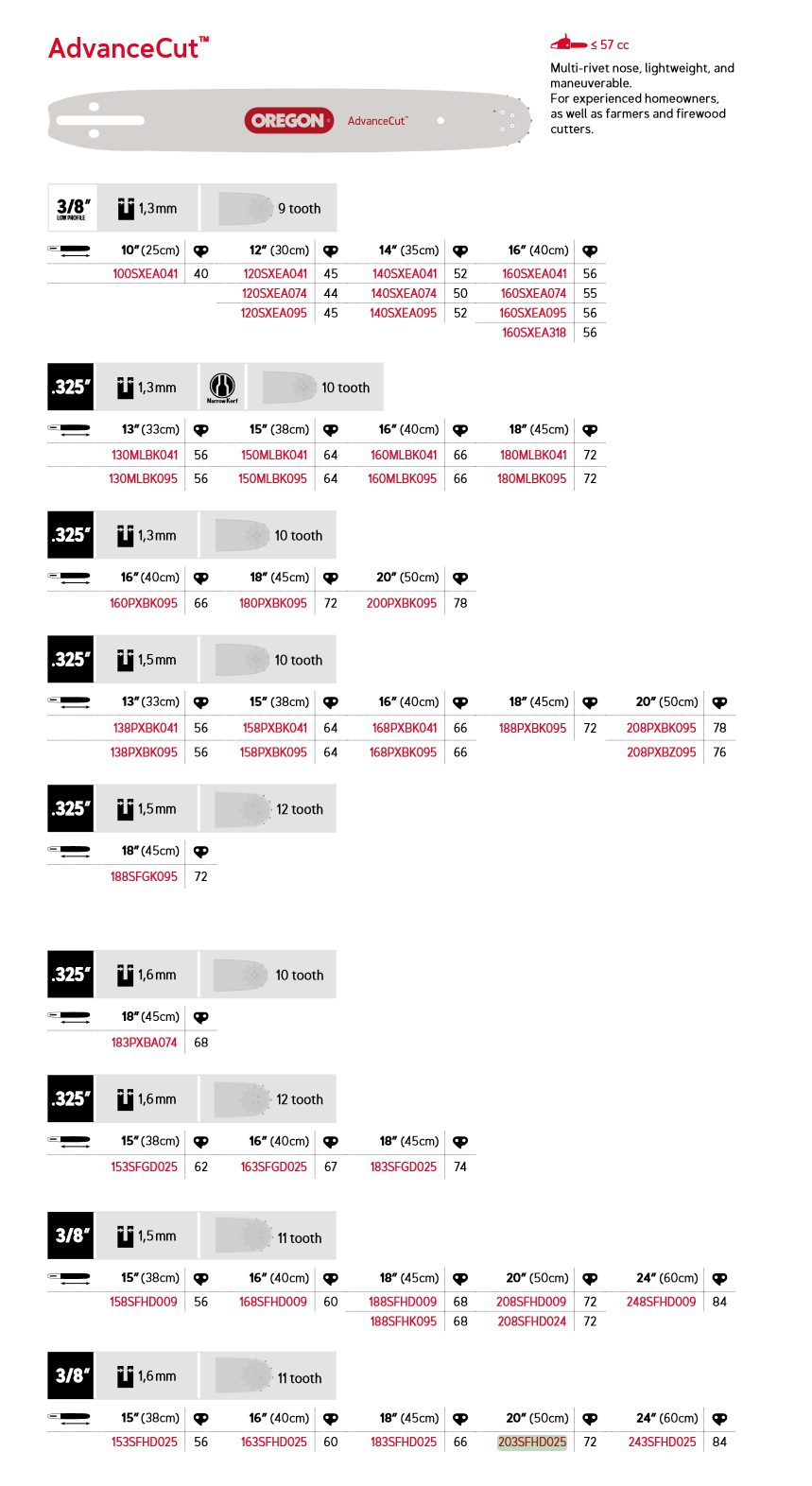Select the NarrowKerf icon
This screenshot has height=1486, width=812.
coord(222,388)
